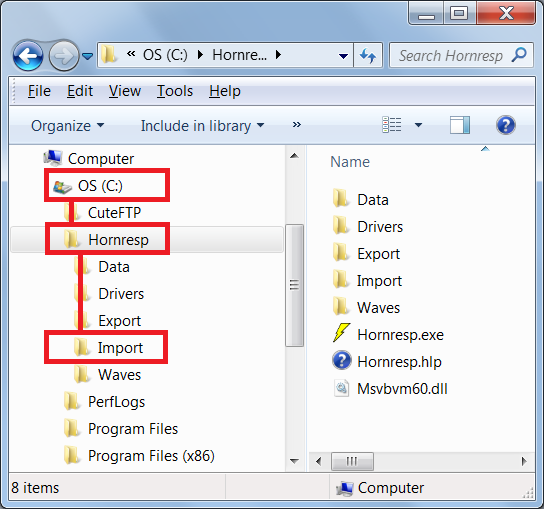
Task: Click the Hornresp.exe lightning icon
Action: [341, 333]
